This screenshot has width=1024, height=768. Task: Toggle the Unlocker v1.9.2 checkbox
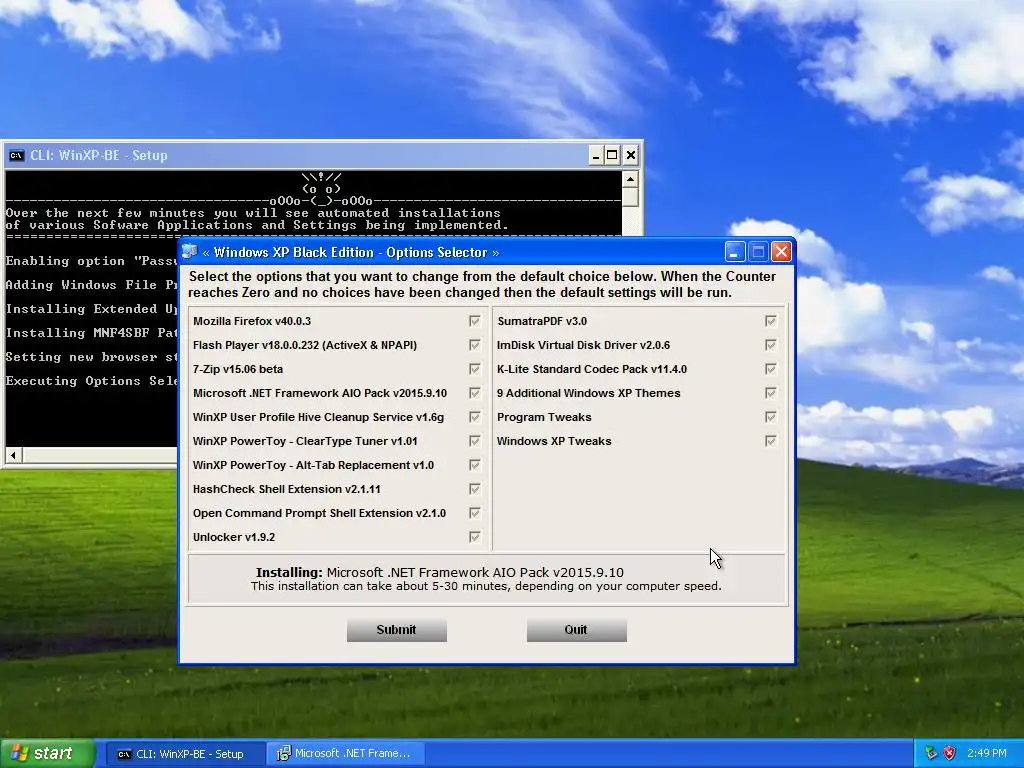click(x=475, y=537)
